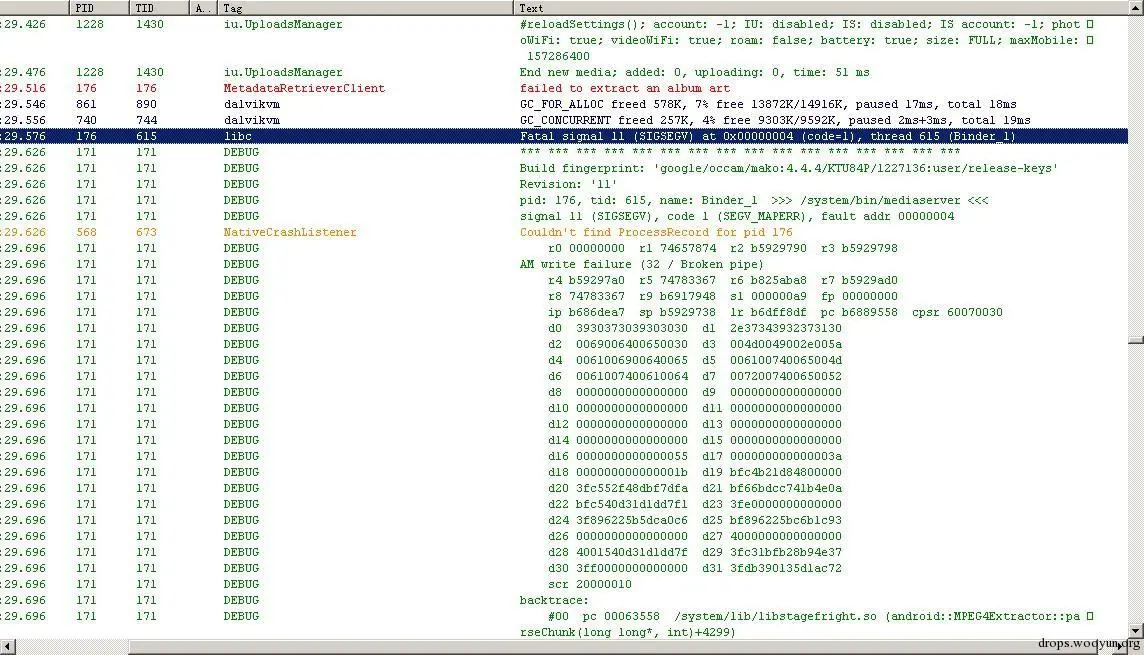
Task: Click PID 861 in the dalvikvm row
Action: coord(85,104)
